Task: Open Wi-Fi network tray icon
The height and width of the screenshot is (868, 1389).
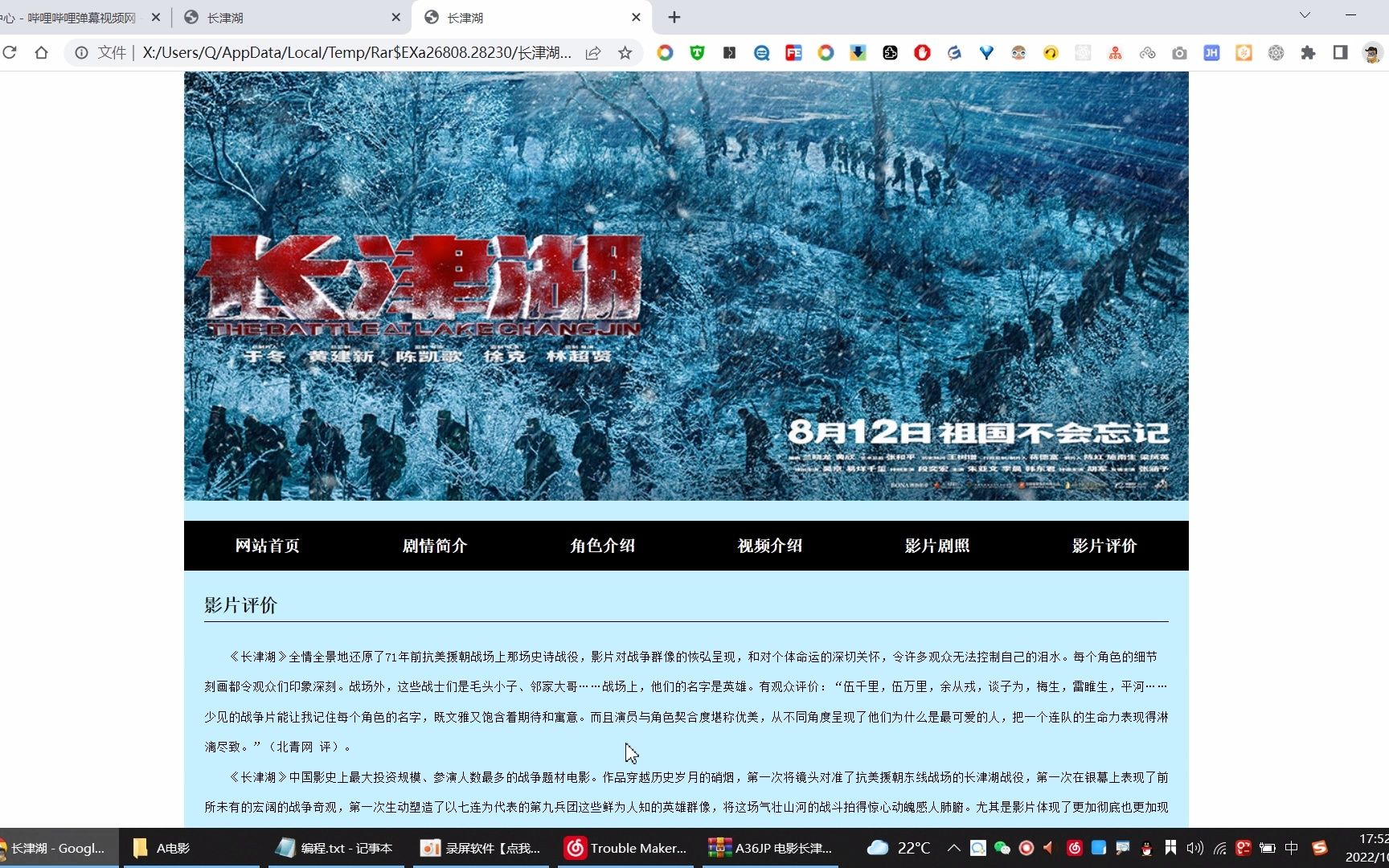Action: click(1219, 848)
